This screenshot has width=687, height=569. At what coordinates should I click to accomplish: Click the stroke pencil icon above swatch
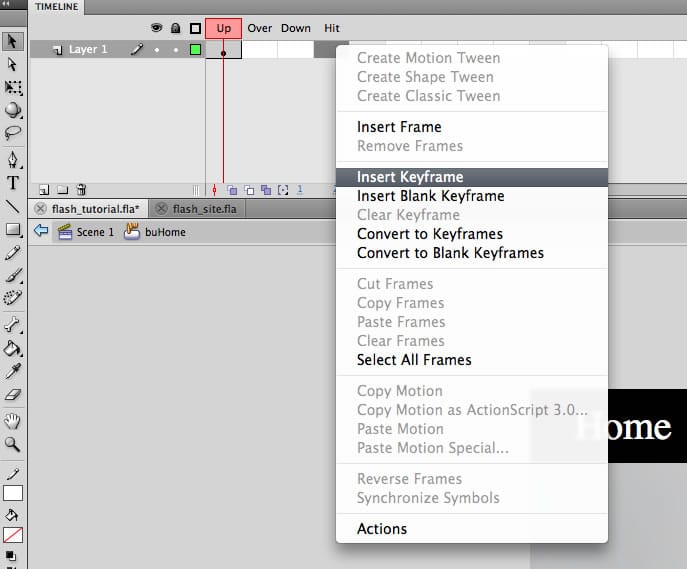click(x=13, y=474)
